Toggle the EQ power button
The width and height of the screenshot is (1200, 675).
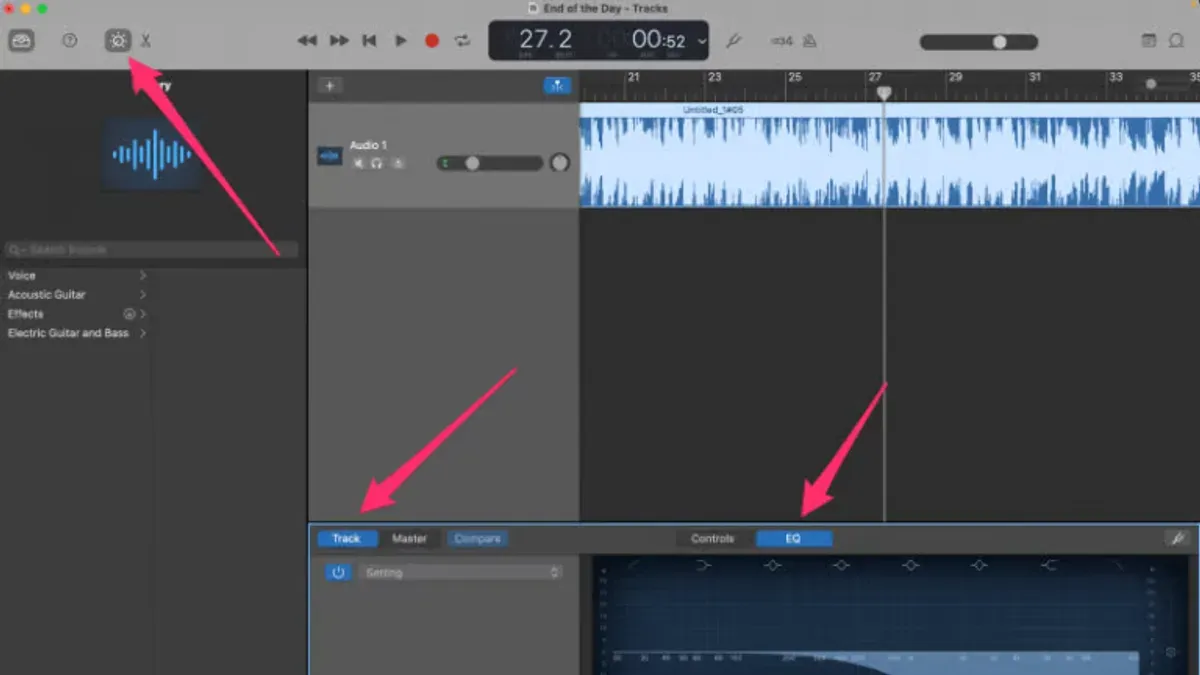(x=338, y=573)
